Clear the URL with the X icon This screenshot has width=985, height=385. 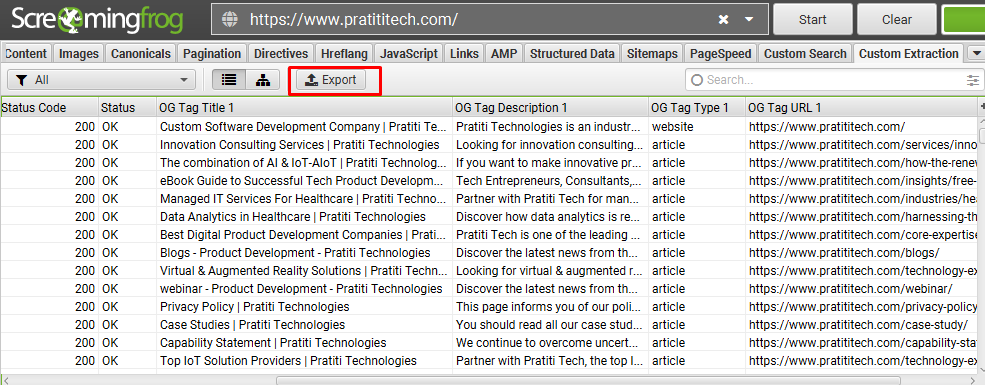click(x=724, y=19)
